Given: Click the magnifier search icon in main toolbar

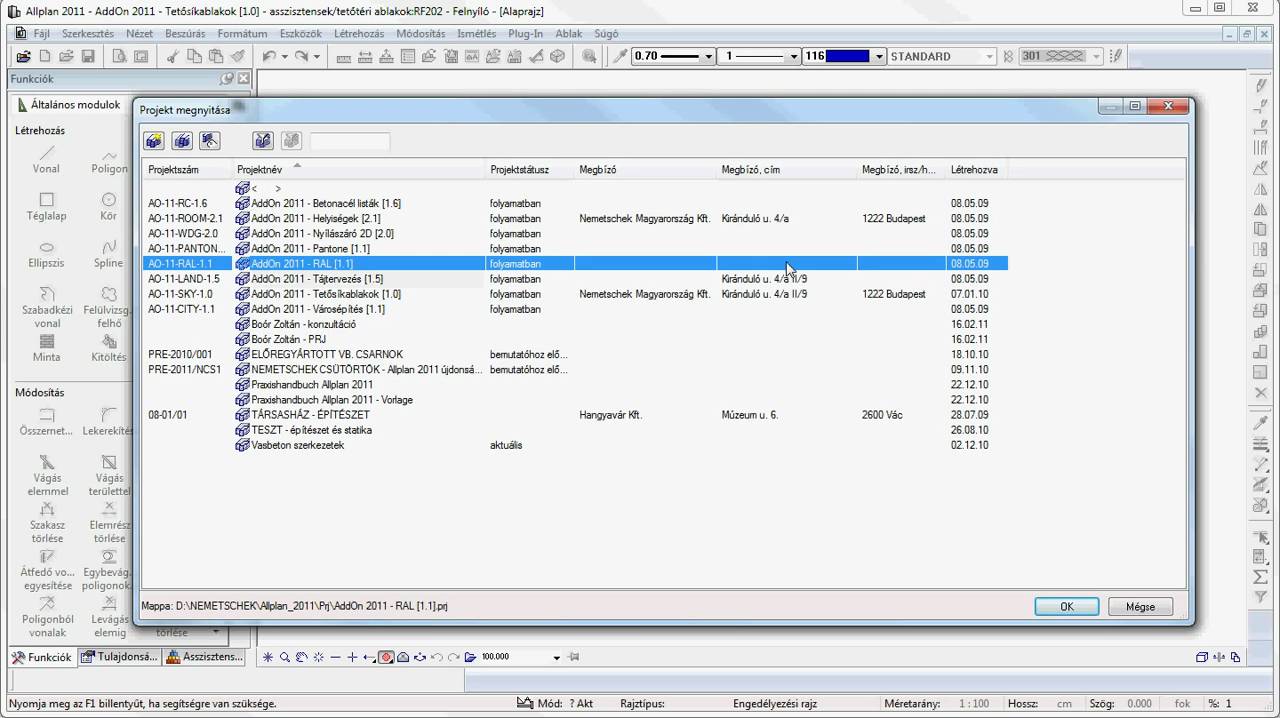Looking at the screenshot, I should 589,57.
